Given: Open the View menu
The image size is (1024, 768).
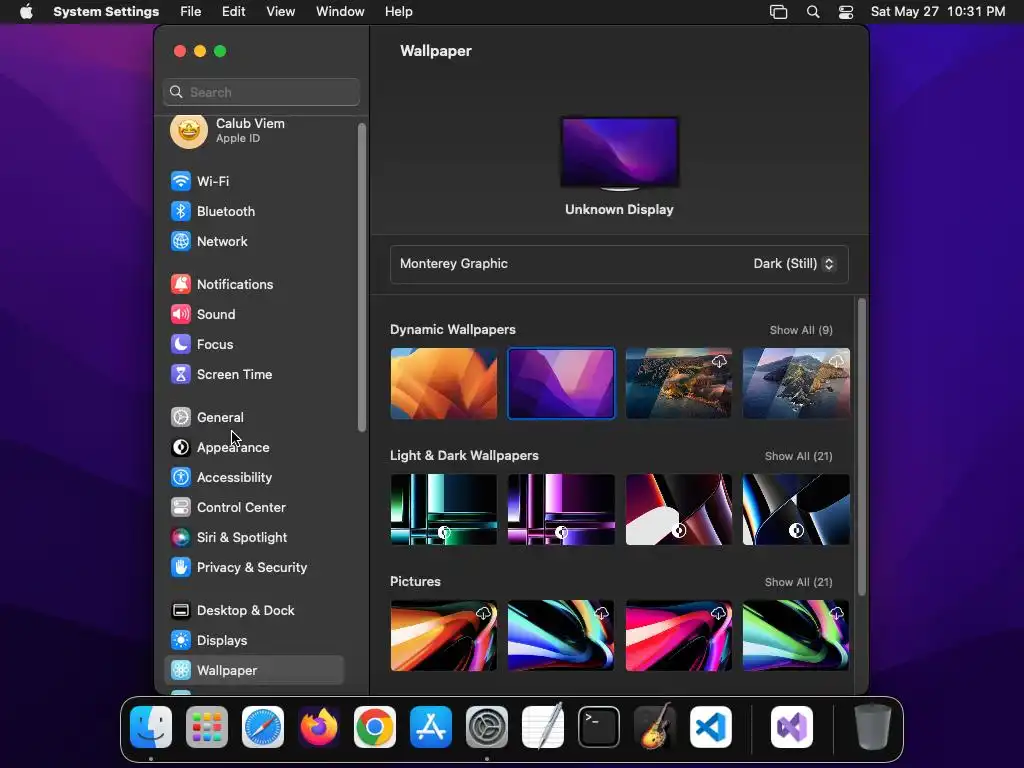Looking at the screenshot, I should (281, 12).
